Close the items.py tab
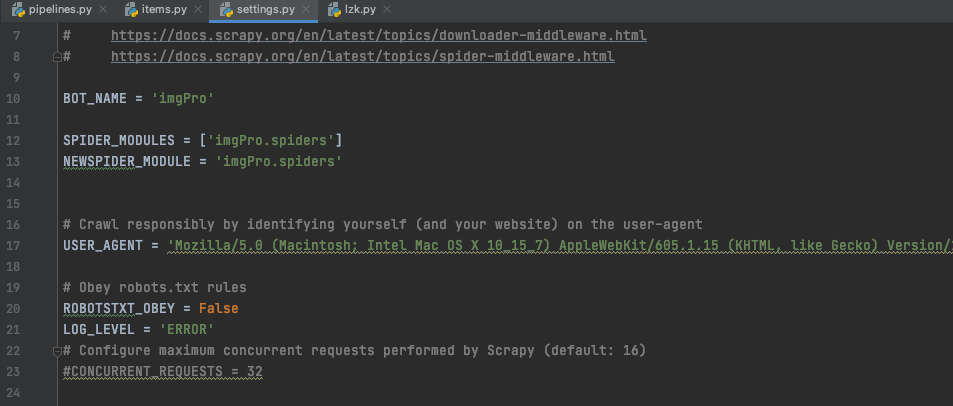Screen dimensions: 953x406 point(198,10)
